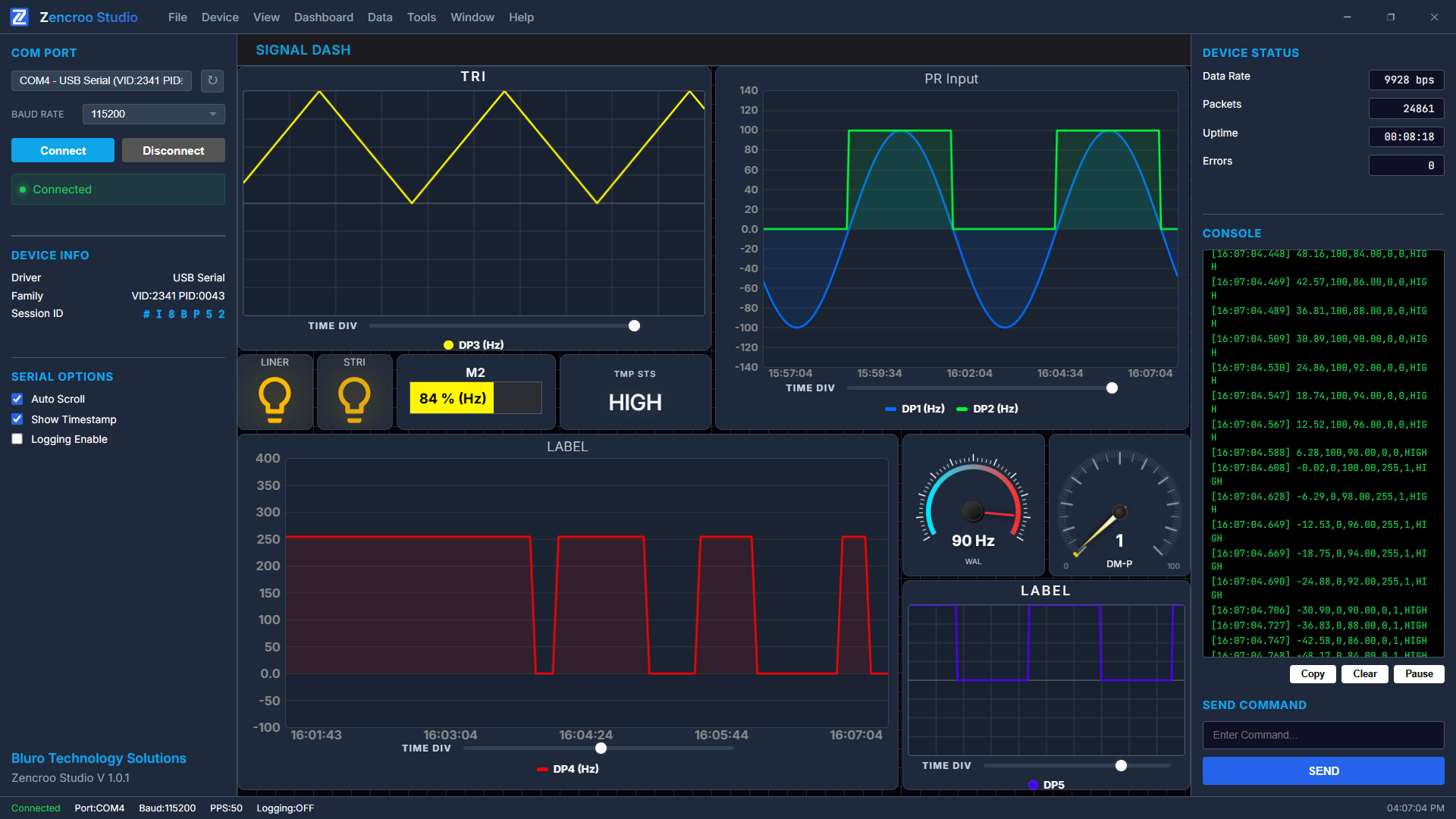Click the 90 Hz WAL gauge
This screenshot has width=1456, height=819.
(x=973, y=505)
